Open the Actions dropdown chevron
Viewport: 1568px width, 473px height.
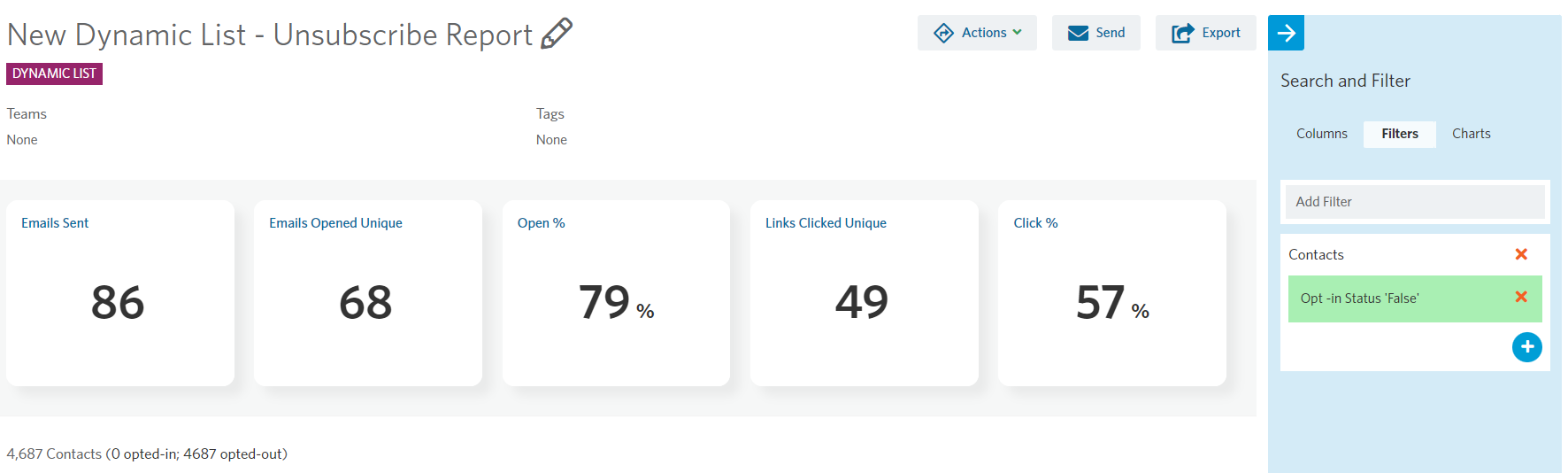coord(1017,33)
